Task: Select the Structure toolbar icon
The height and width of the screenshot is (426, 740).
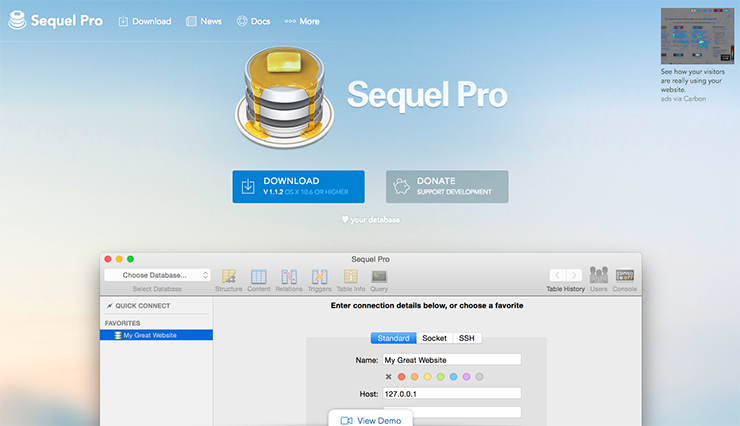Action: 228,281
